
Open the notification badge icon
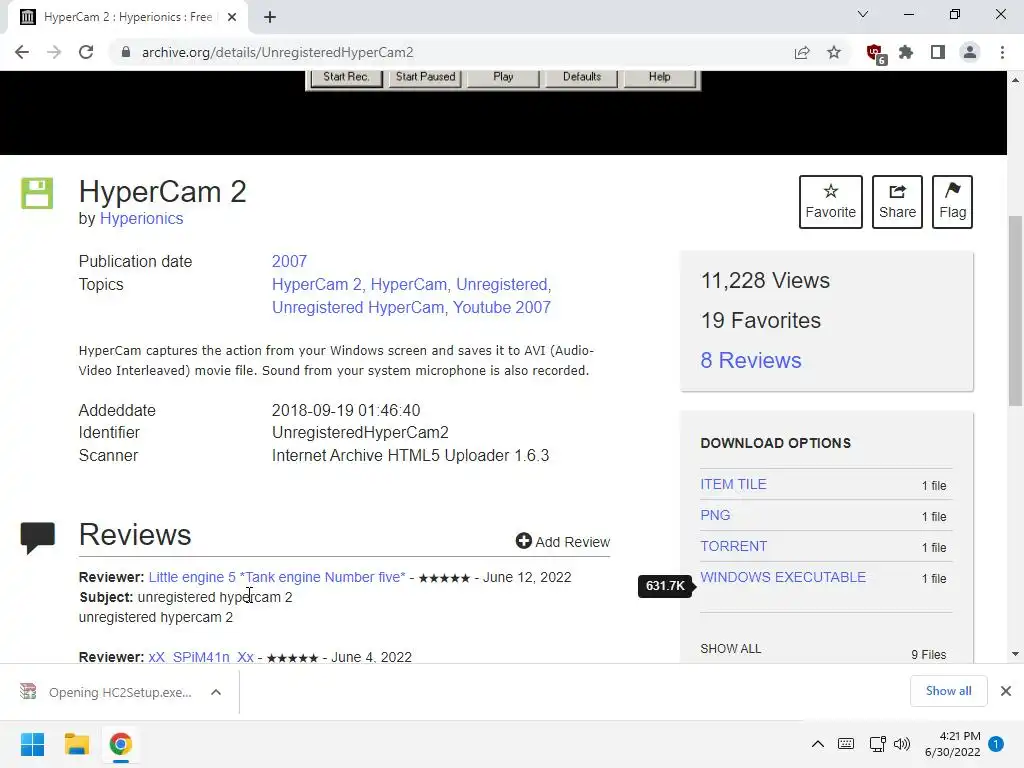point(996,744)
